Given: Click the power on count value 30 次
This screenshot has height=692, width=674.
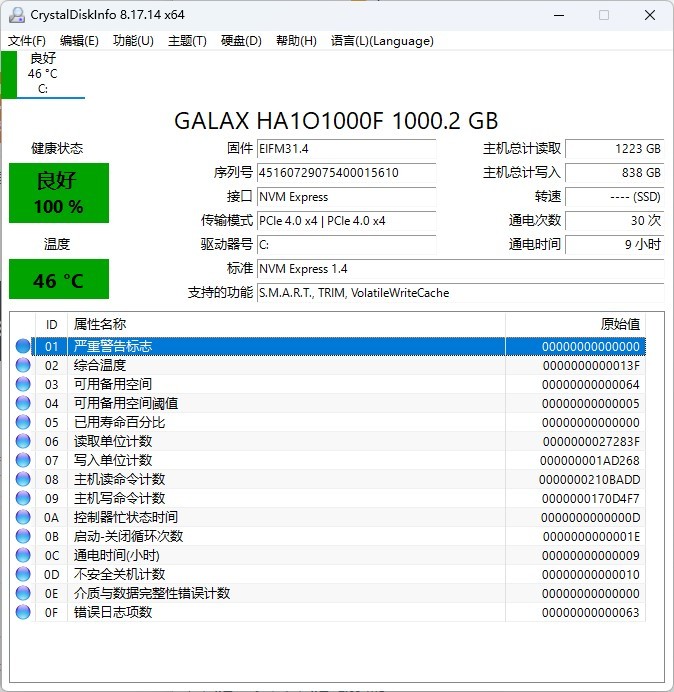Looking at the screenshot, I should tap(614, 221).
